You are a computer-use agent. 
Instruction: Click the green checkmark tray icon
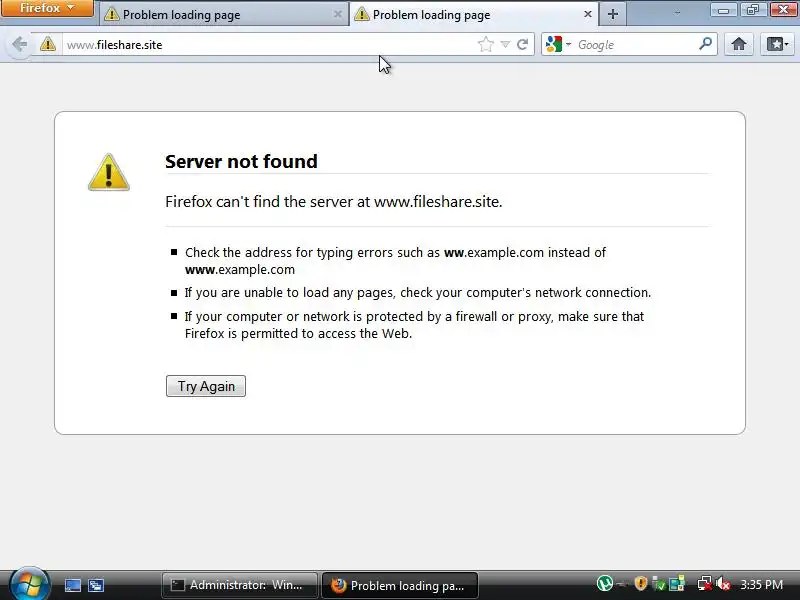tap(659, 584)
